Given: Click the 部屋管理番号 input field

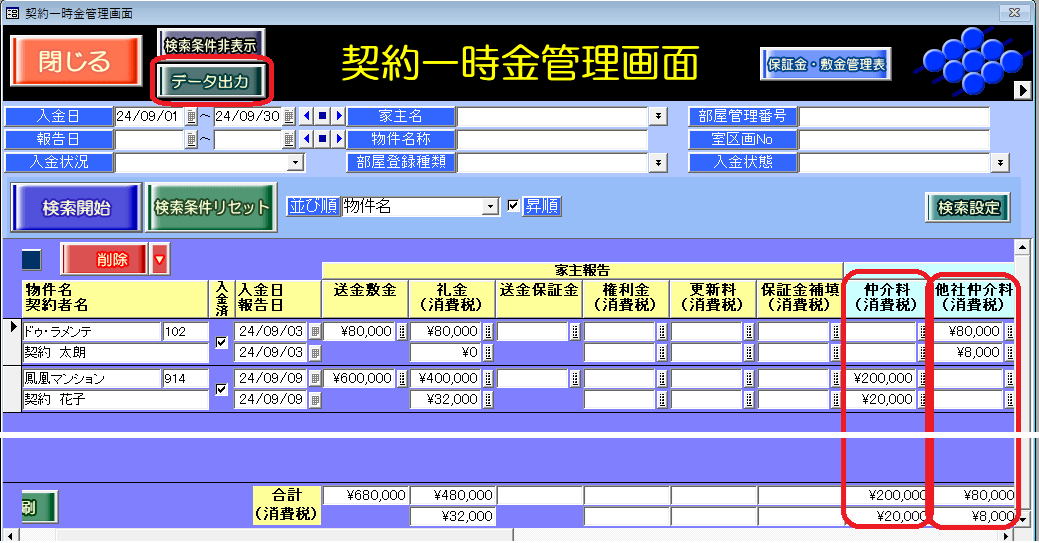Looking at the screenshot, I should (x=893, y=116).
